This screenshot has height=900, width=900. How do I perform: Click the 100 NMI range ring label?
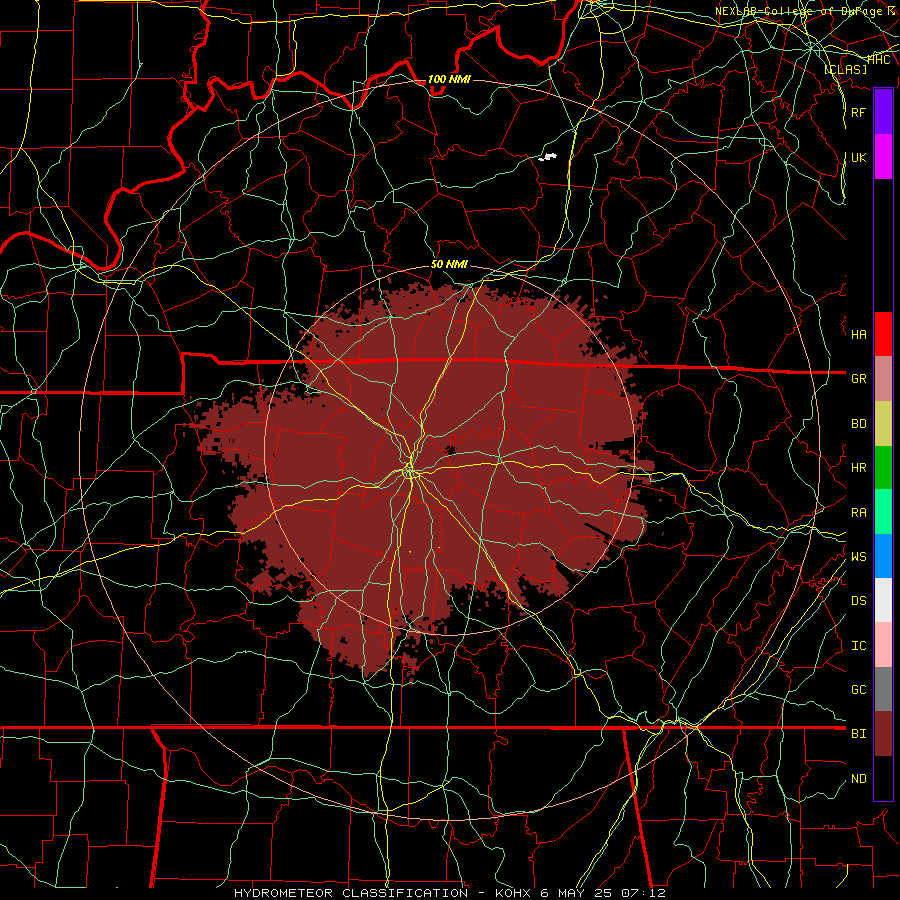point(449,79)
